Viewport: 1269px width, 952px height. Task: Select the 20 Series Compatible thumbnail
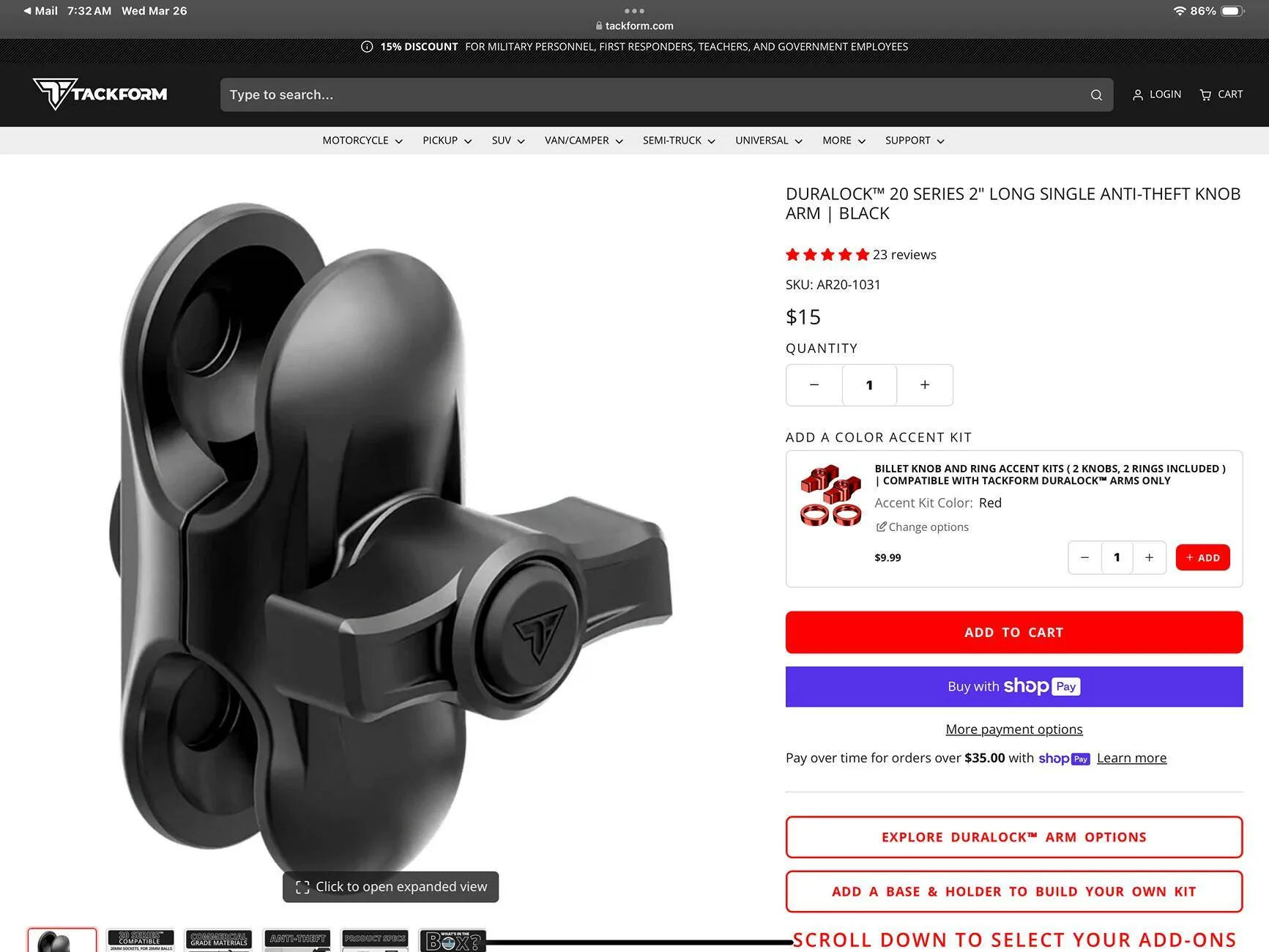point(141,940)
